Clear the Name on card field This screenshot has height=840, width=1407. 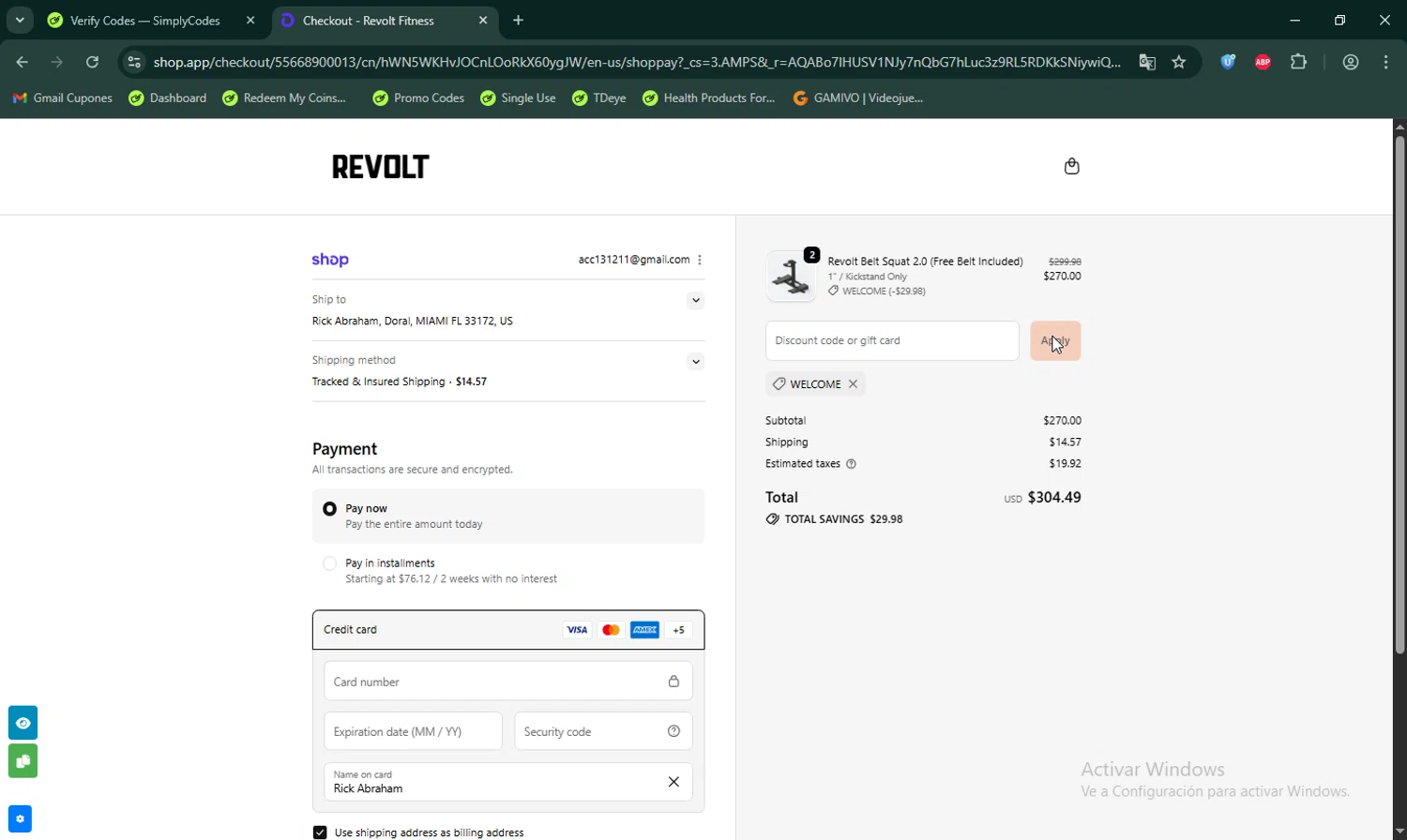point(673,782)
